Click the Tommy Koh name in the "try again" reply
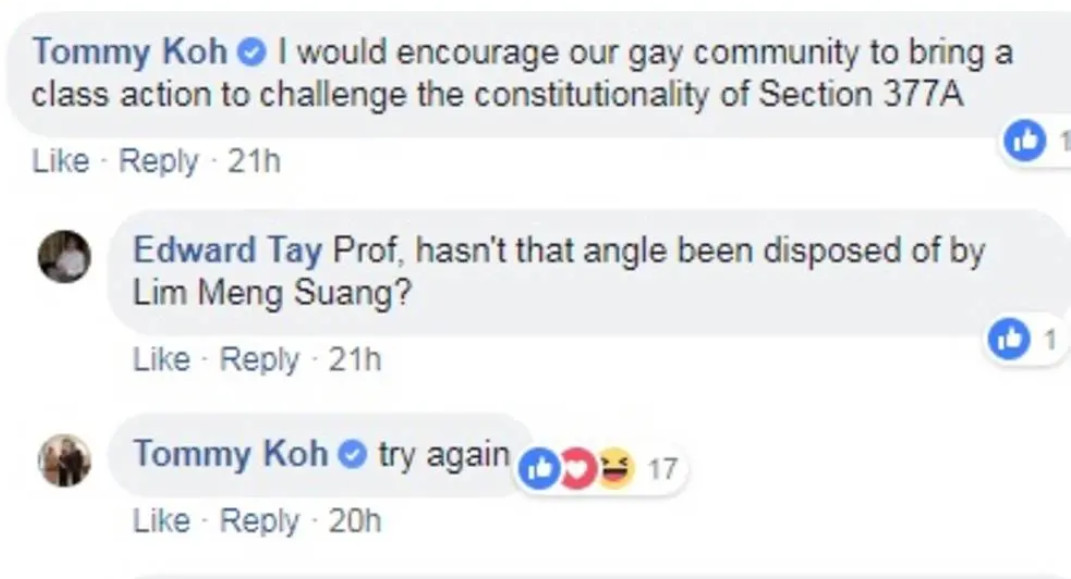Screen dimensions: 1071x579 tap(230, 454)
